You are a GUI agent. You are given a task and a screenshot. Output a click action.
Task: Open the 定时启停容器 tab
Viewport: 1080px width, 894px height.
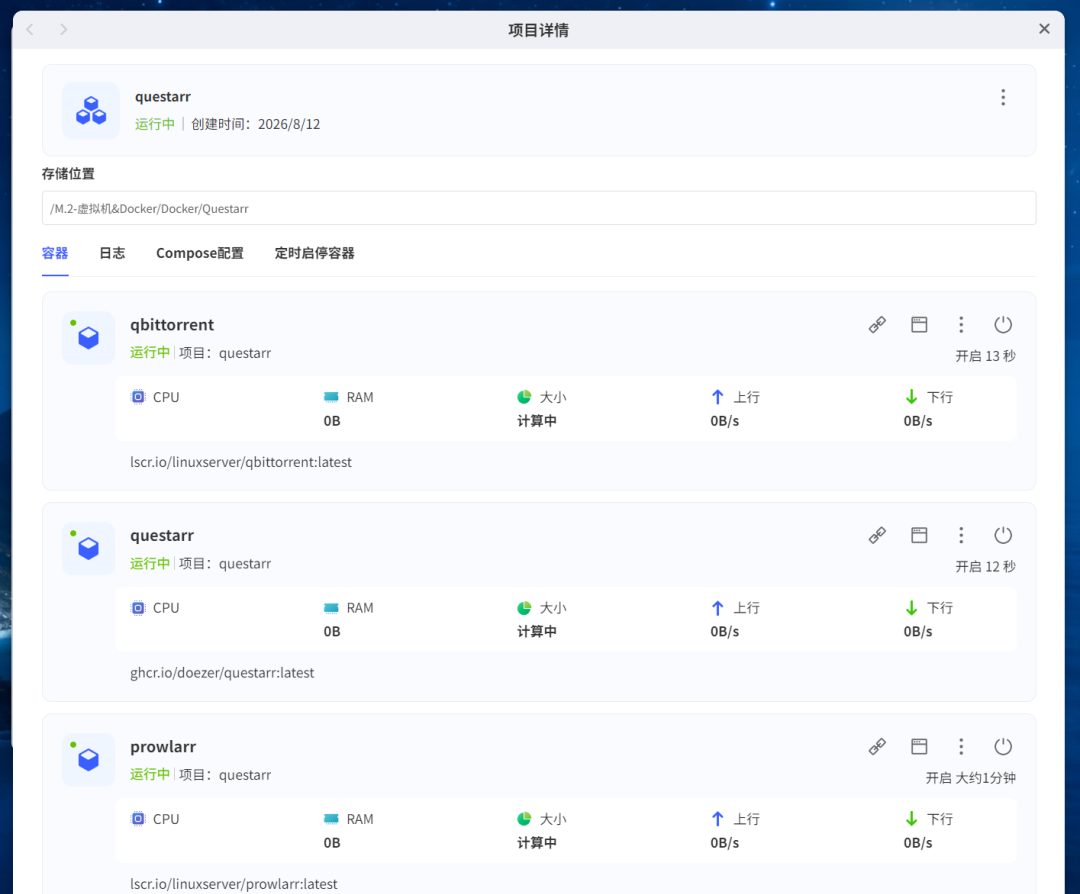click(314, 253)
